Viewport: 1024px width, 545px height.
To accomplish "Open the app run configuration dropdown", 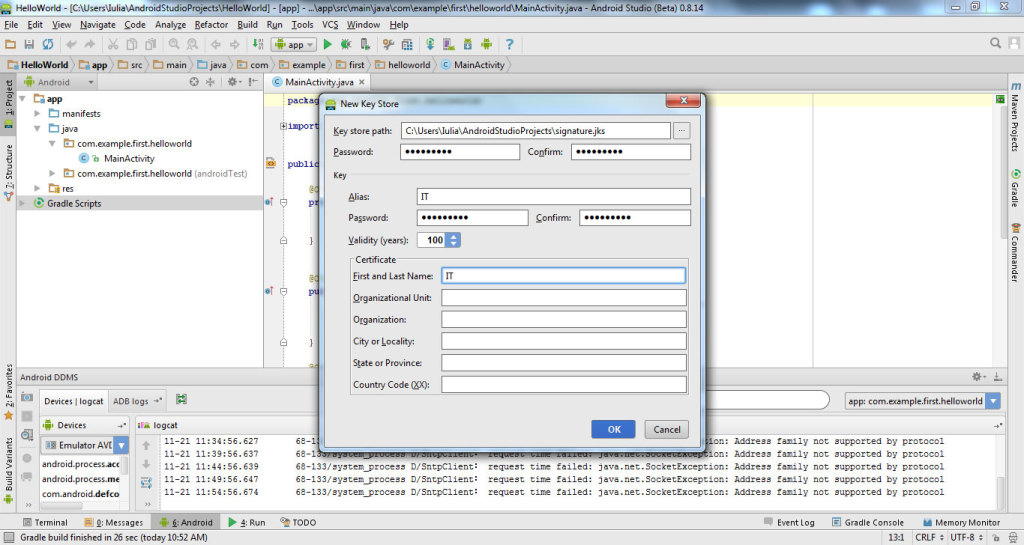I will click(x=295, y=44).
